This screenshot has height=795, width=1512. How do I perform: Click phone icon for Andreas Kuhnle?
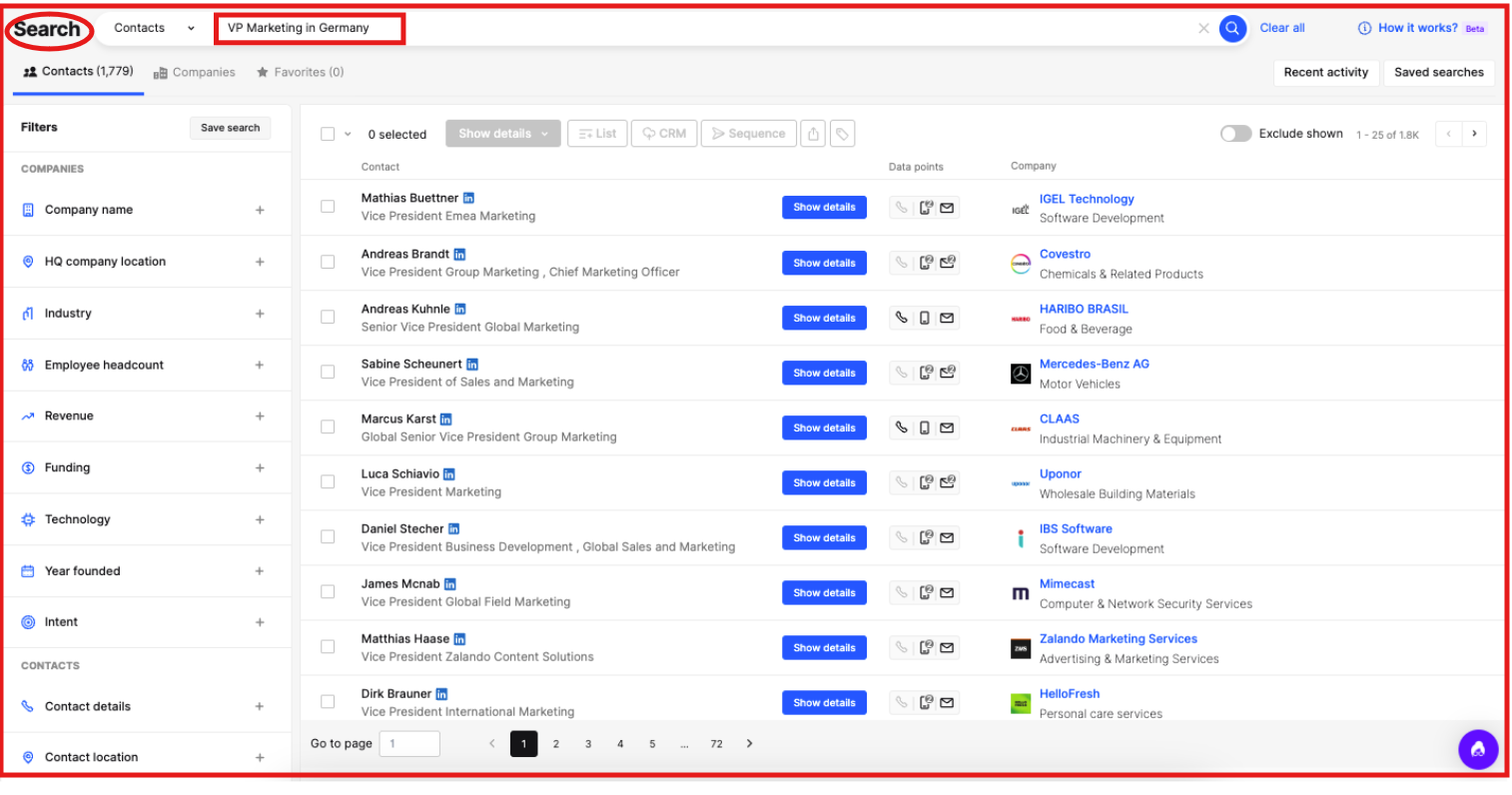[901, 318]
